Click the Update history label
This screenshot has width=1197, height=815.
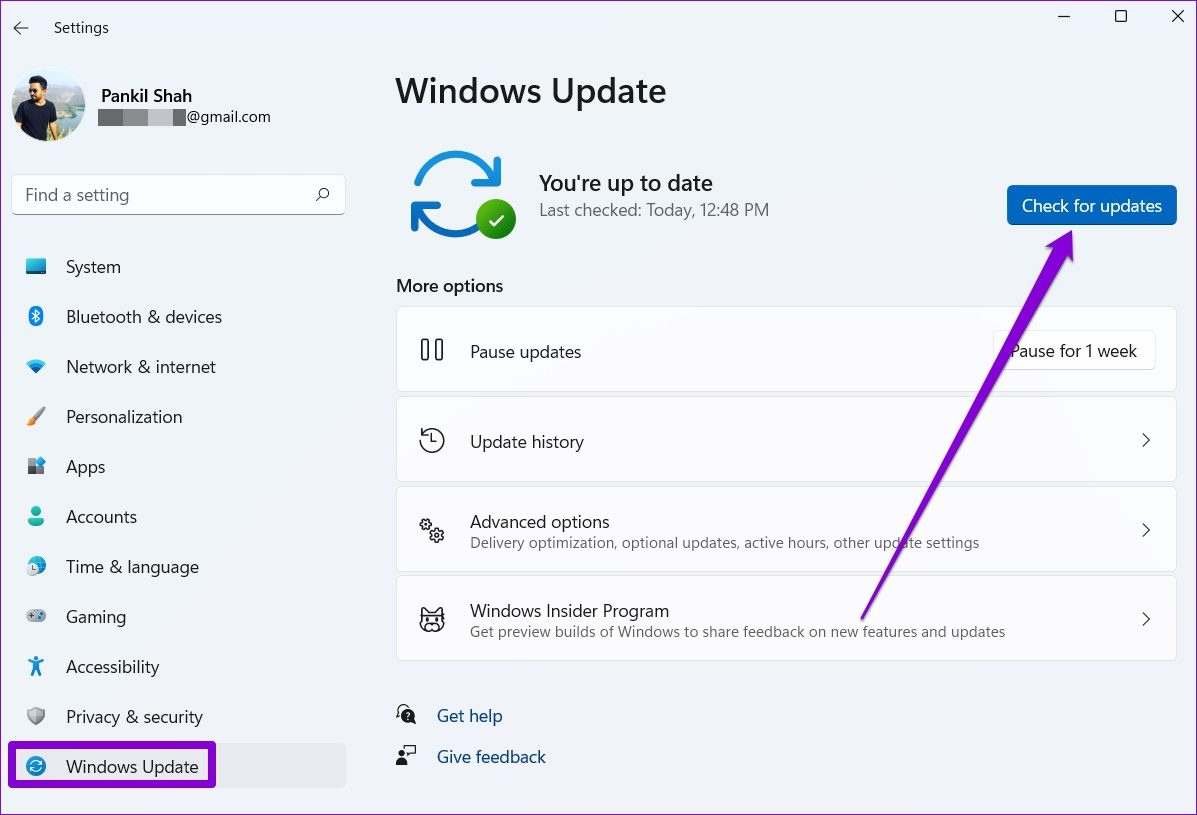527,442
